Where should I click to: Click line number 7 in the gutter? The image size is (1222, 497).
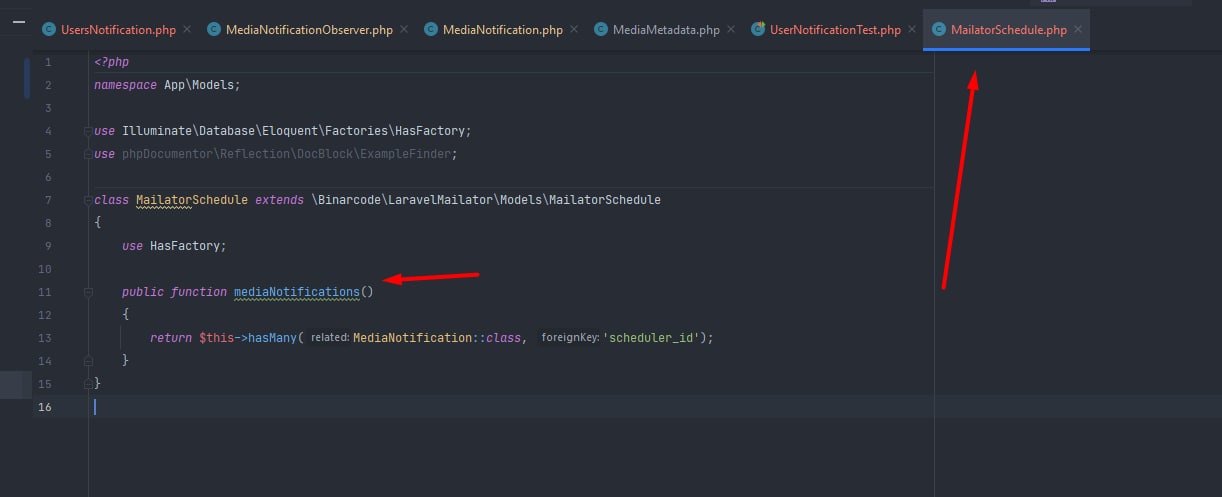[48, 200]
